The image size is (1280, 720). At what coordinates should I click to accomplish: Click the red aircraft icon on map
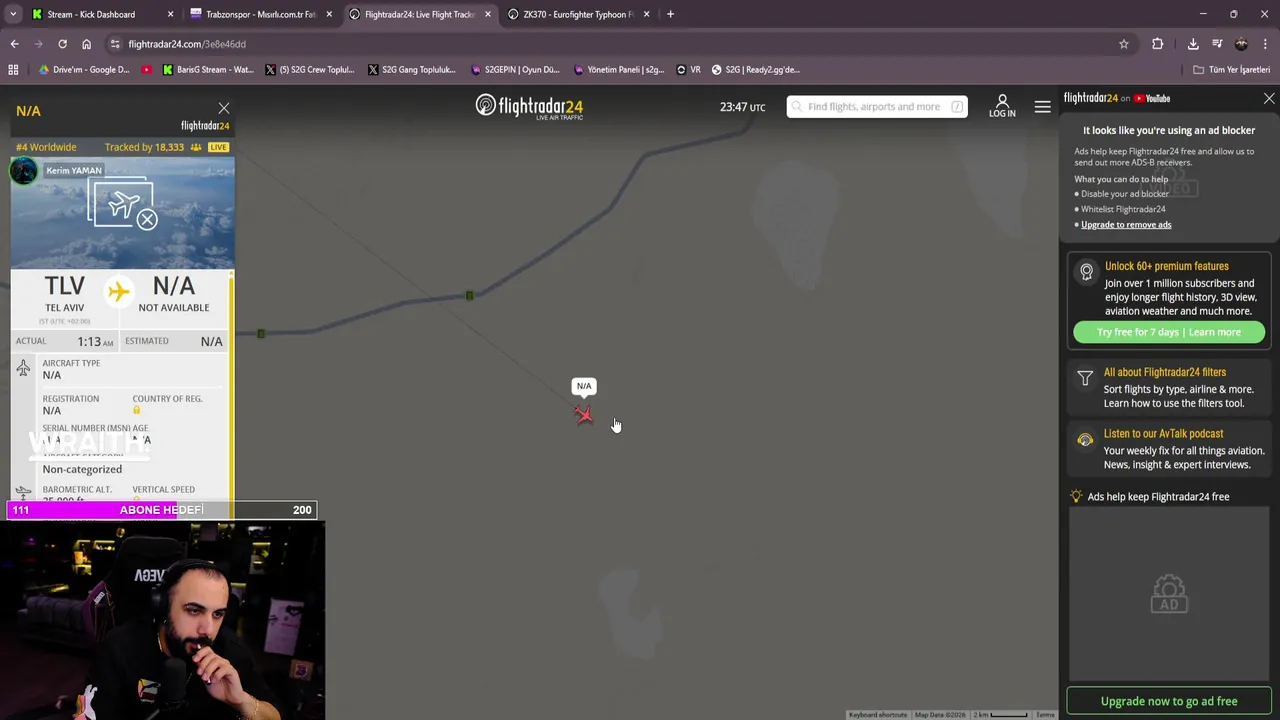point(584,414)
